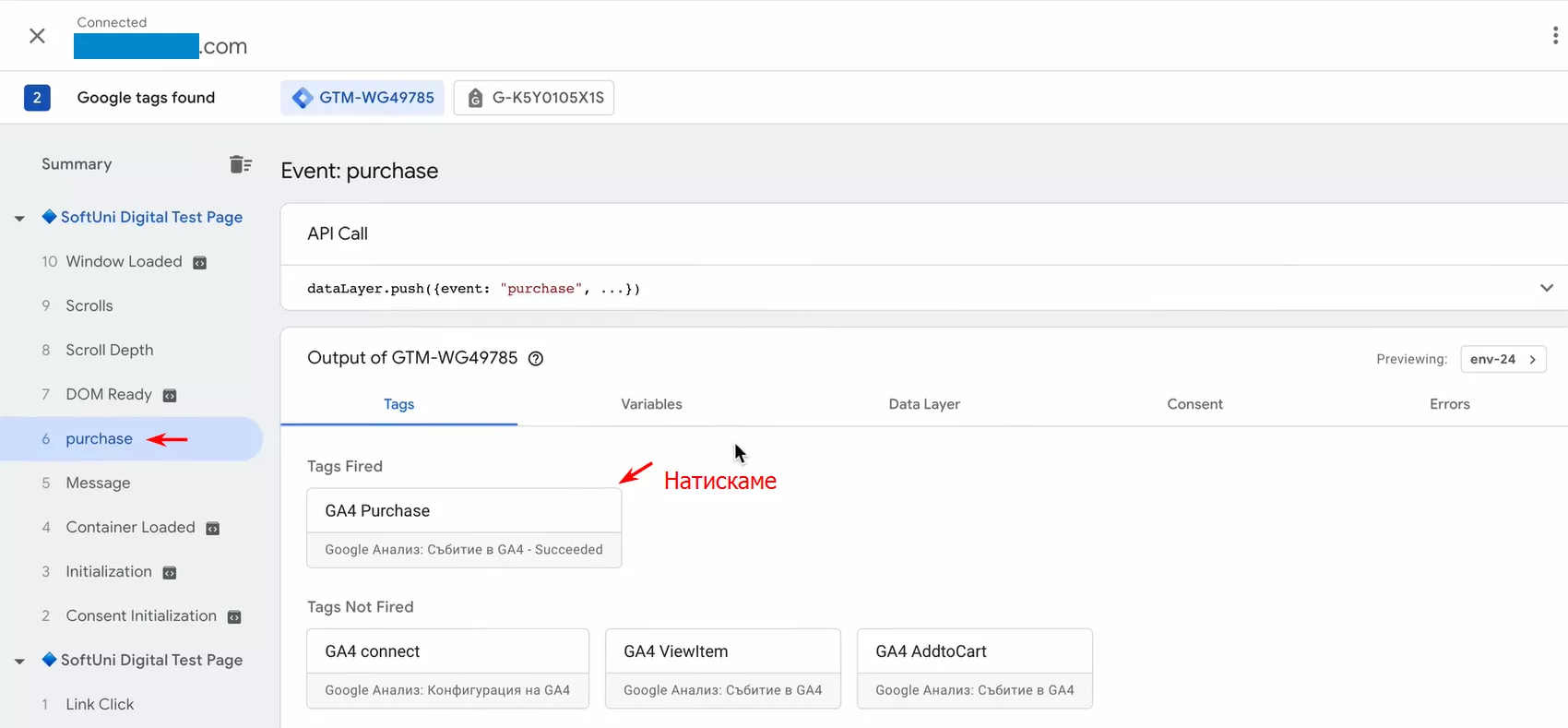Switch to the Consent tab
This screenshot has width=1568, height=728.
1194,404
